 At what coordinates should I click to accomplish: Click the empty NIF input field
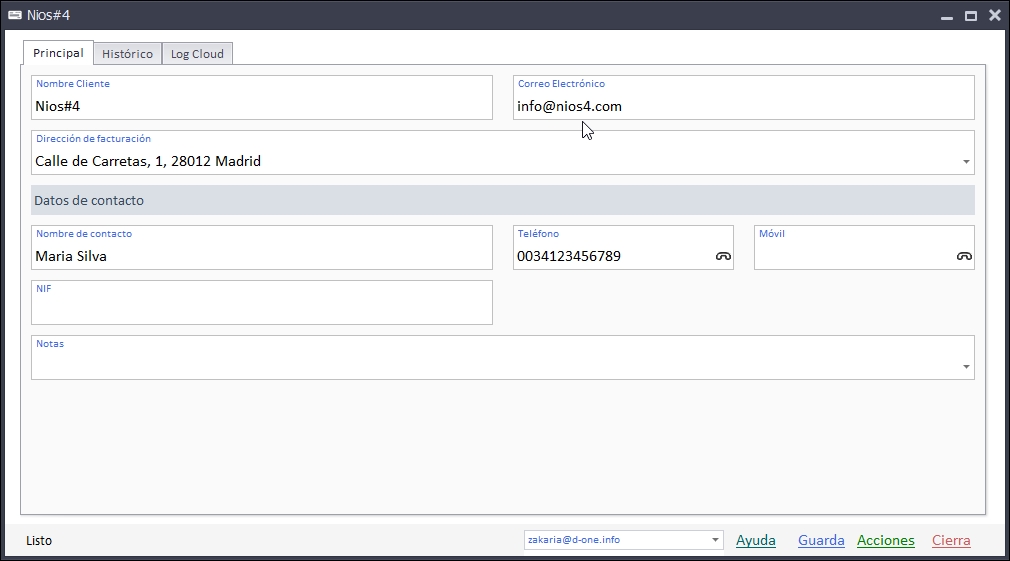pos(260,309)
